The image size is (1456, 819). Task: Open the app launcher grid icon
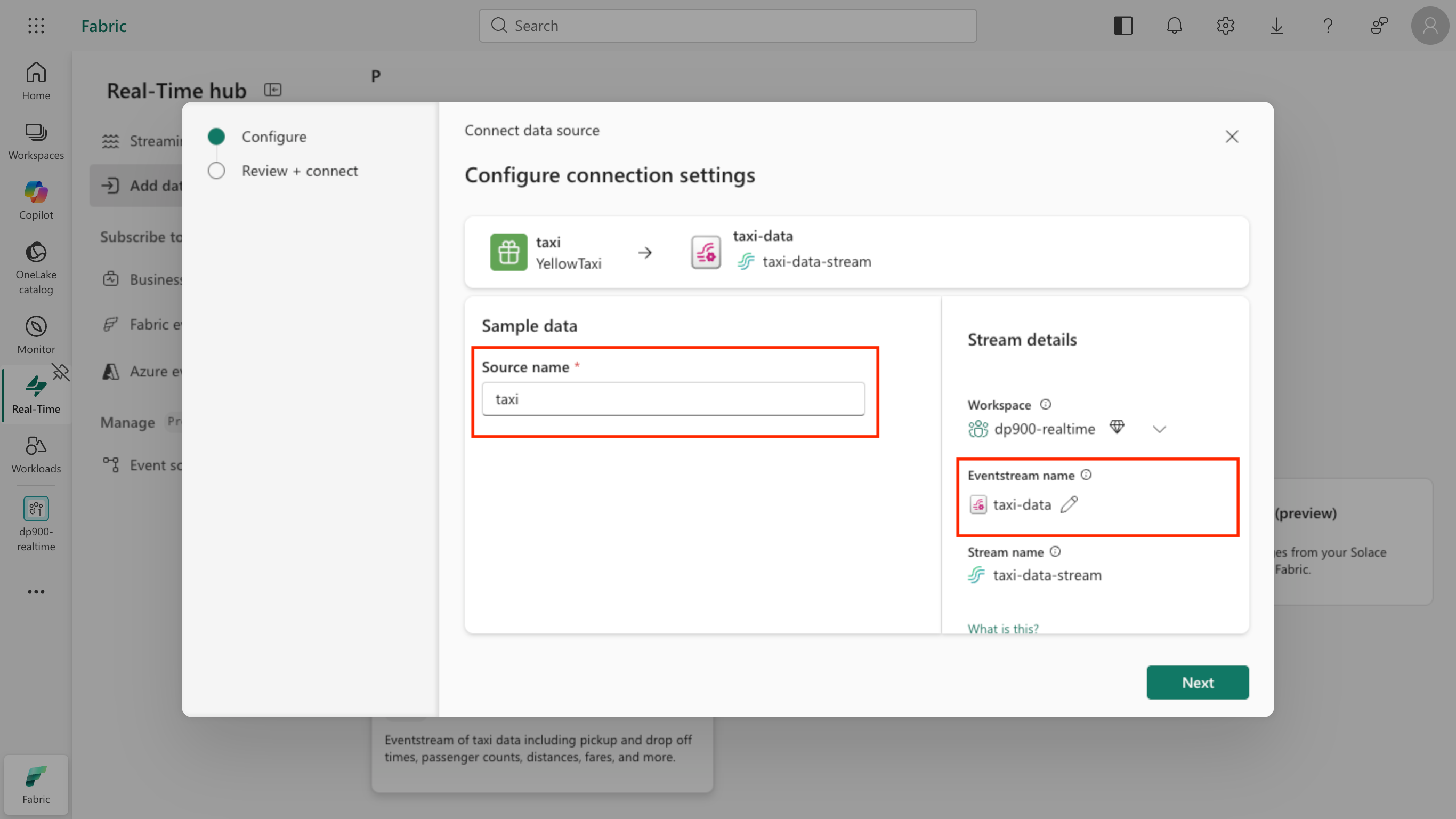pos(36,26)
